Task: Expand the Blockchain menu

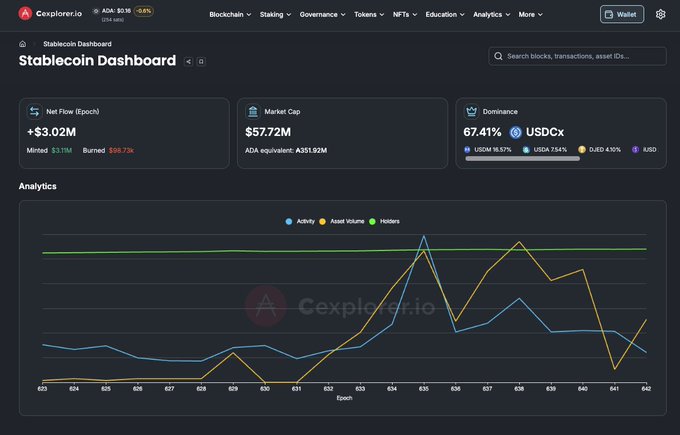Action: point(230,14)
